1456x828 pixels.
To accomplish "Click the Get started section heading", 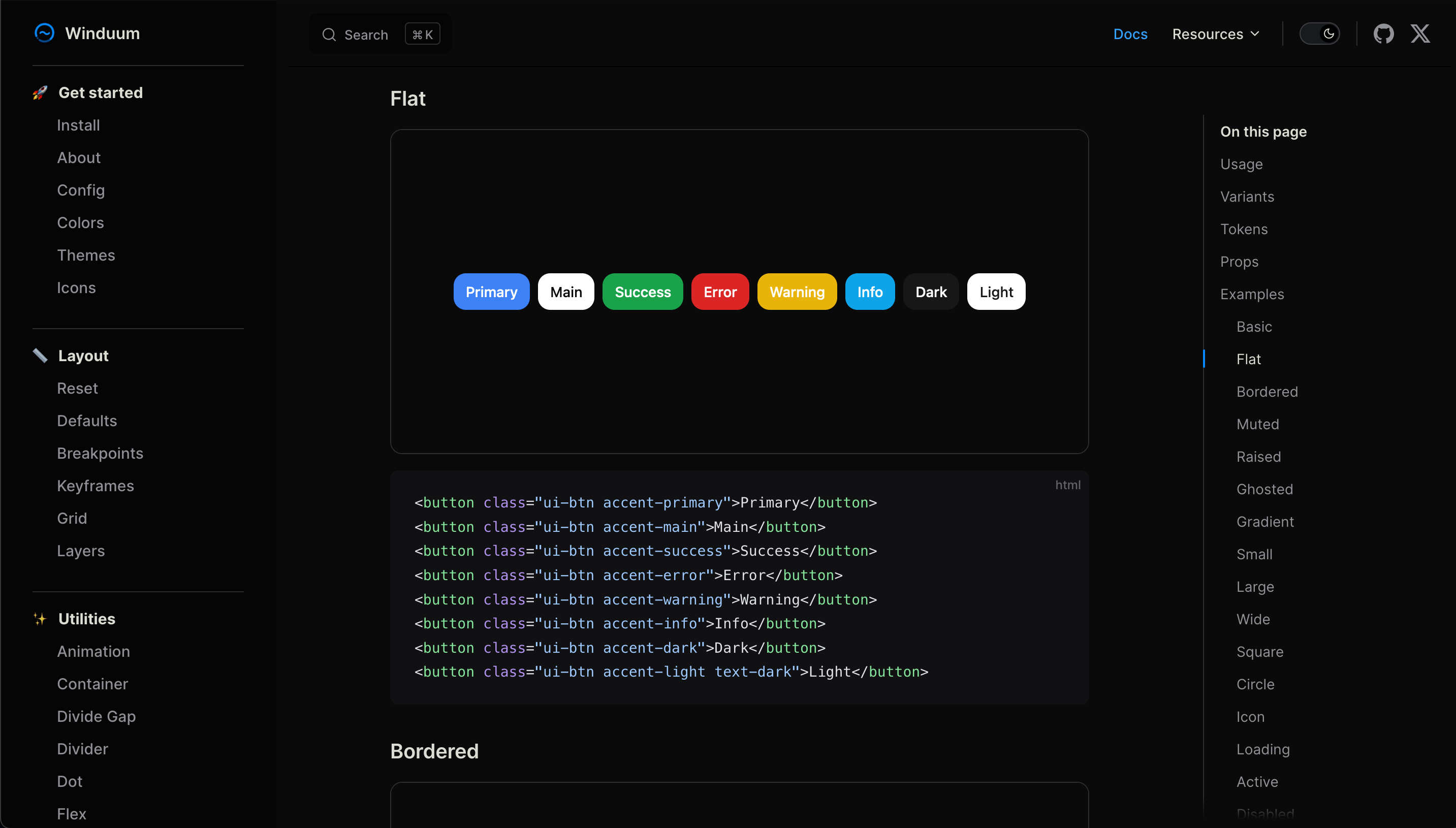I will point(101,92).
